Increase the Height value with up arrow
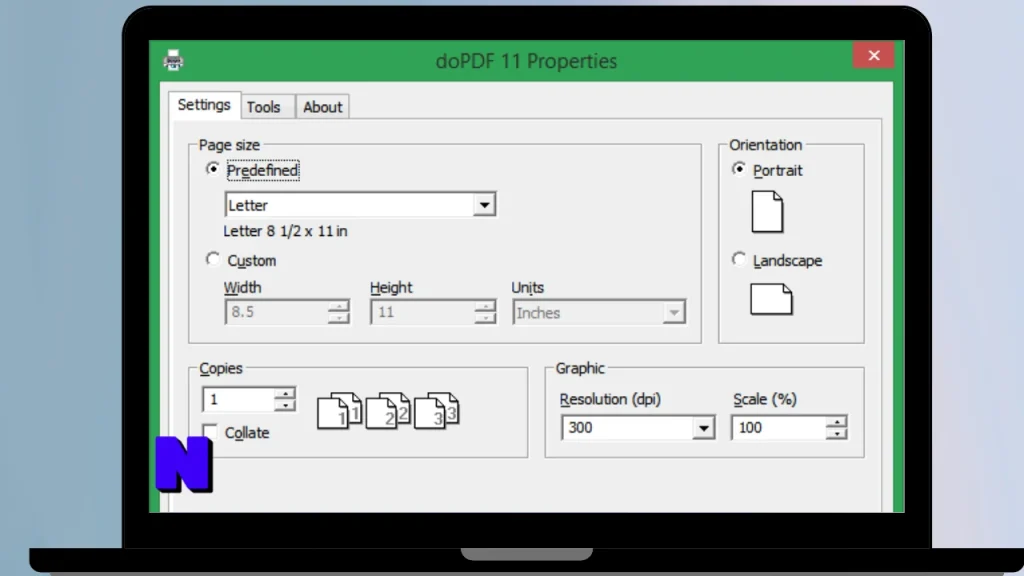Image resolution: width=1024 pixels, height=576 pixels. pos(485,306)
